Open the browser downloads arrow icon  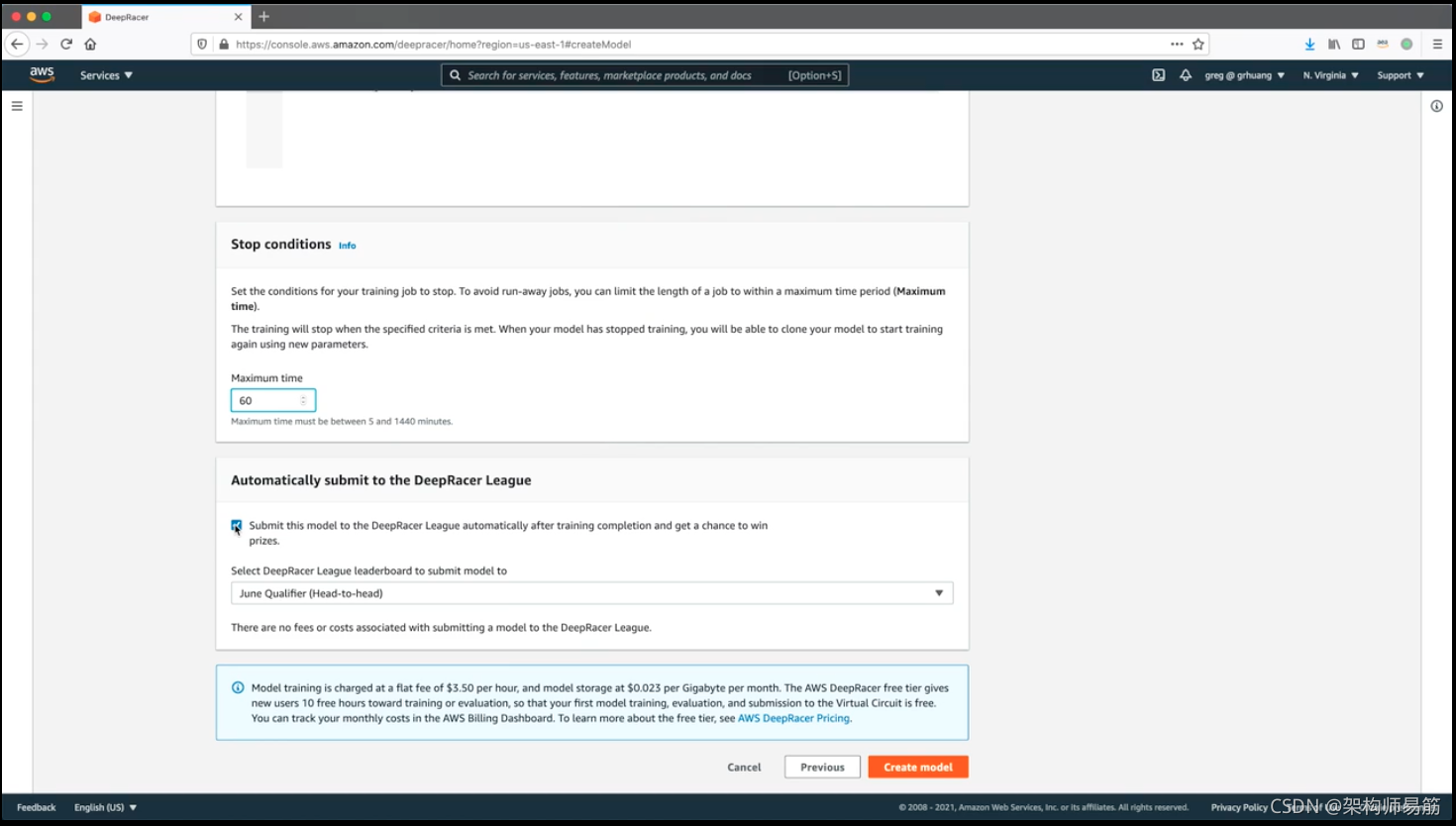1309,44
